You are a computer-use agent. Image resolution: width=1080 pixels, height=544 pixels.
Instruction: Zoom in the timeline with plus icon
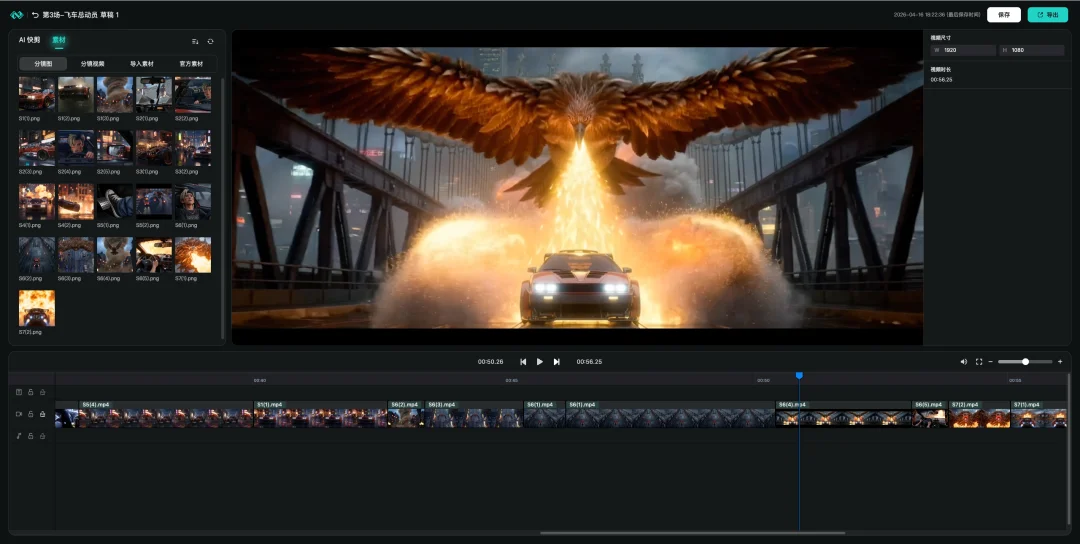point(1060,361)
